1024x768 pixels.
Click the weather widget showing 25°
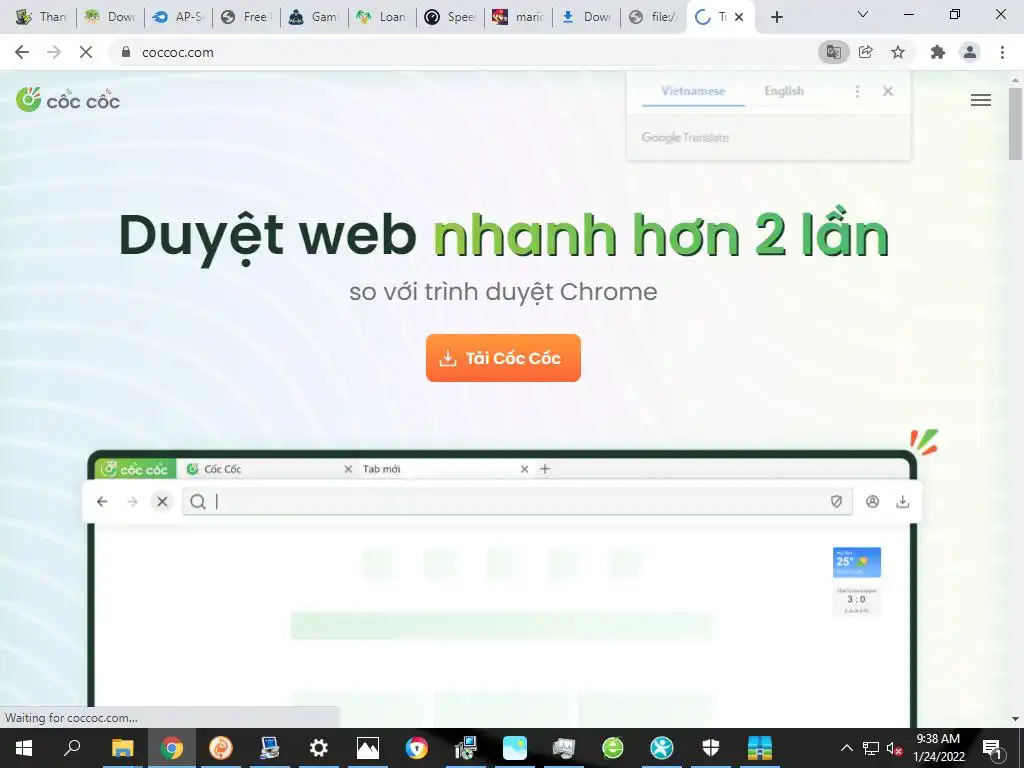click(857, 562)
